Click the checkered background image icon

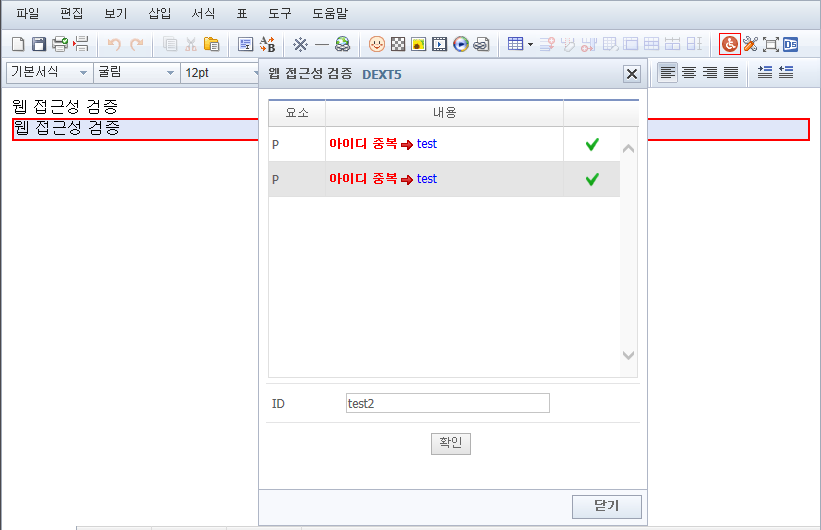coord(398,44)
